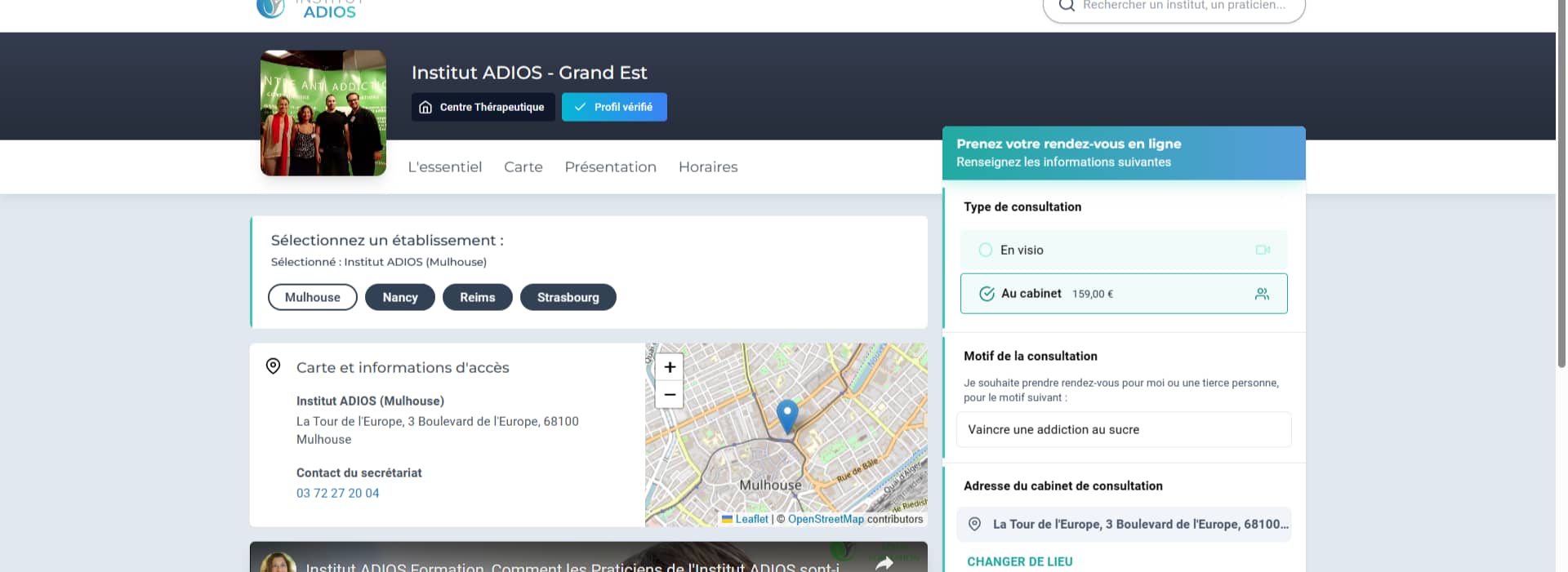Click the people icon for Au cabinet
The height and width of the screenshot is (572, 1568).
(1262, 294)
